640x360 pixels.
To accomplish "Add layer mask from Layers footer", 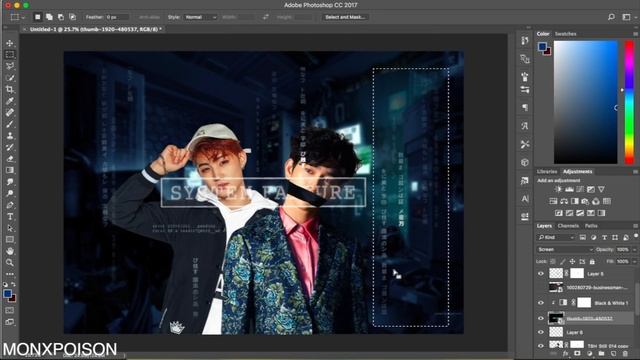I will (x=577, y=353).
